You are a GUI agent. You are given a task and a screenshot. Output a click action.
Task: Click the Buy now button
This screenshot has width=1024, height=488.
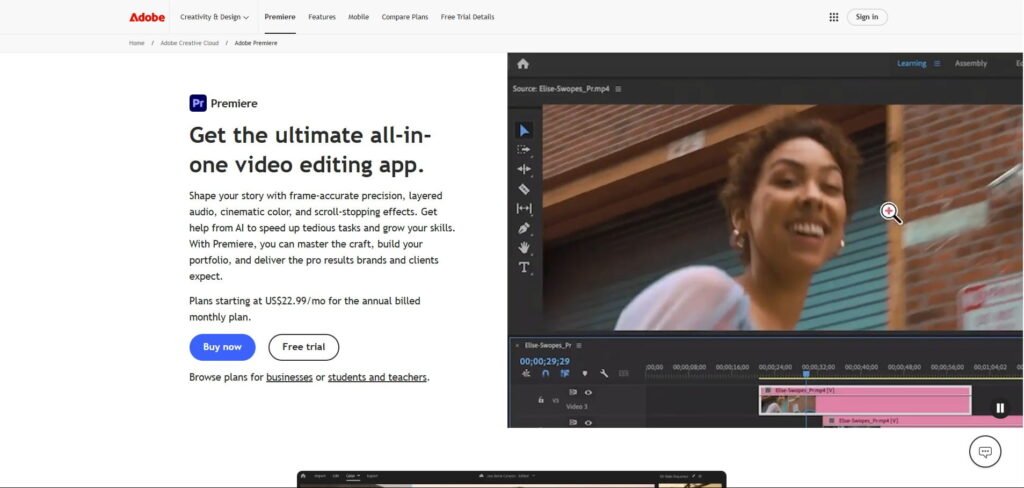pyautogui.click(x=222, y=347)
